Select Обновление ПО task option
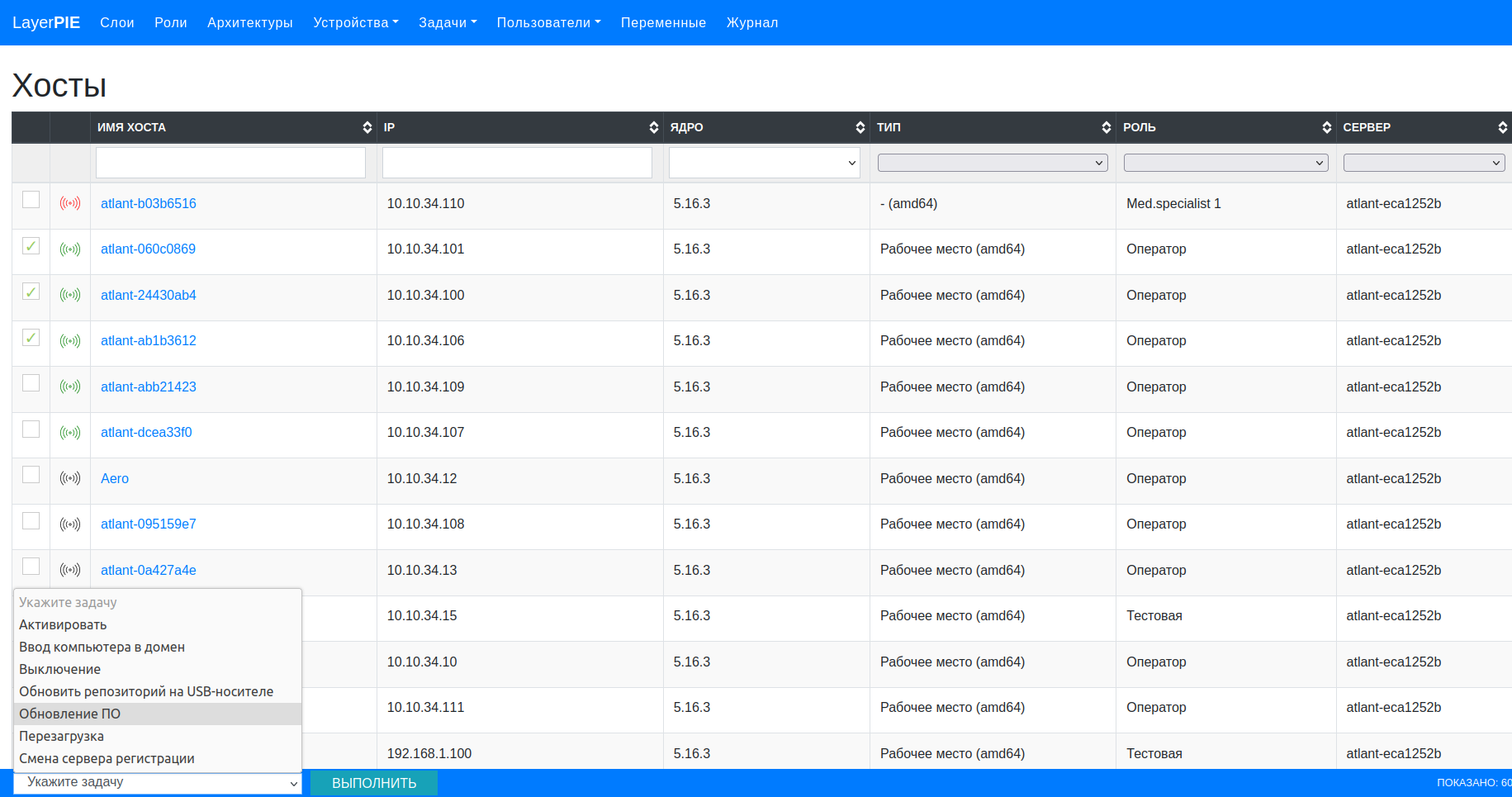The height and width of the screenshot is (797, 1512). (x=158, y=714)
